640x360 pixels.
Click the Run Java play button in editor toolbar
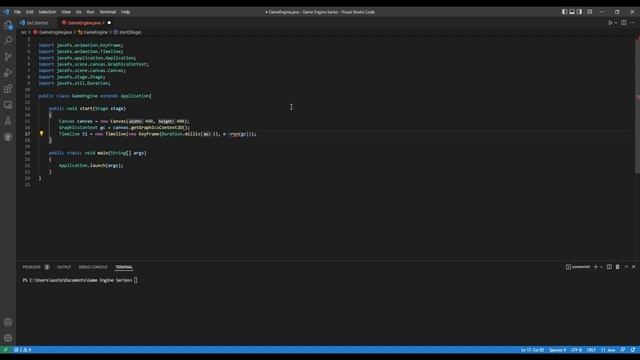(610, 23)
